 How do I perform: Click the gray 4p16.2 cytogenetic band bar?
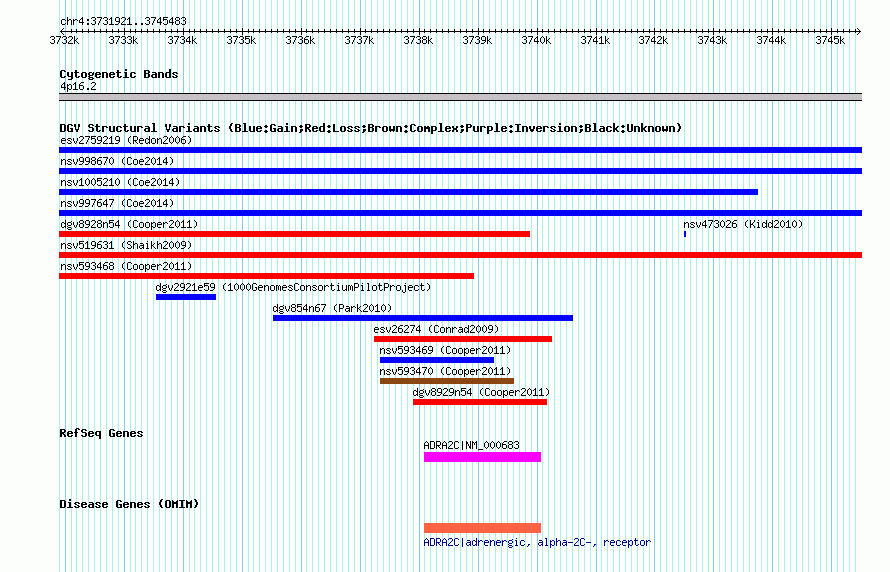(460, 97)
